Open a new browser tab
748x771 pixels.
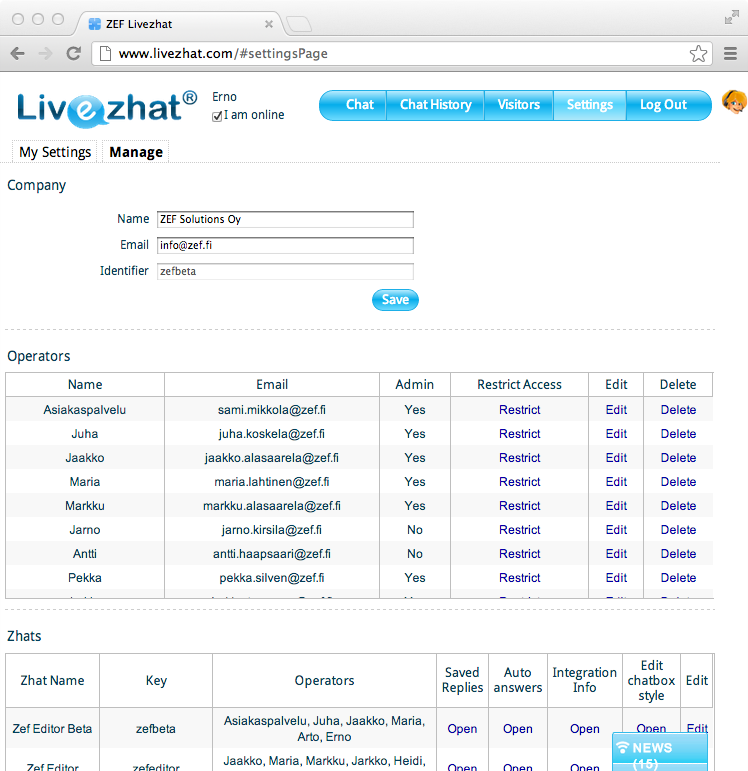point(298,24)
